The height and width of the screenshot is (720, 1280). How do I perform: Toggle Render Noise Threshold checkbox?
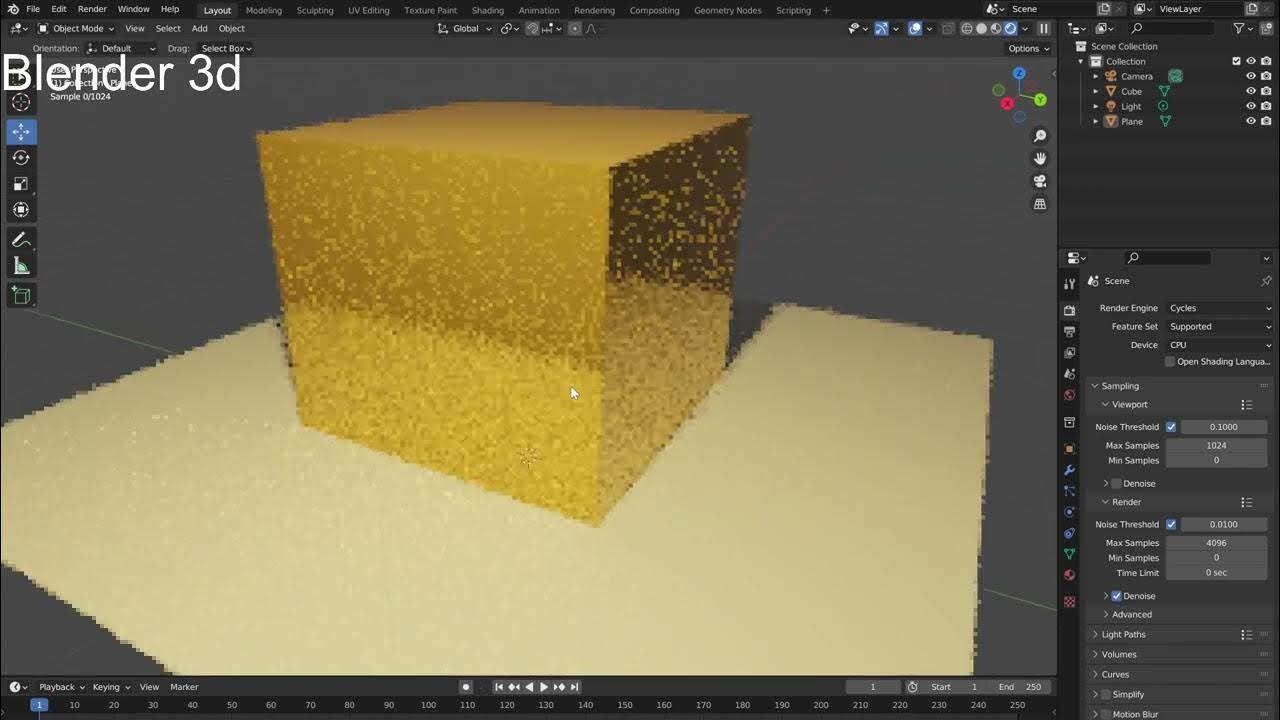point(1171,524)
